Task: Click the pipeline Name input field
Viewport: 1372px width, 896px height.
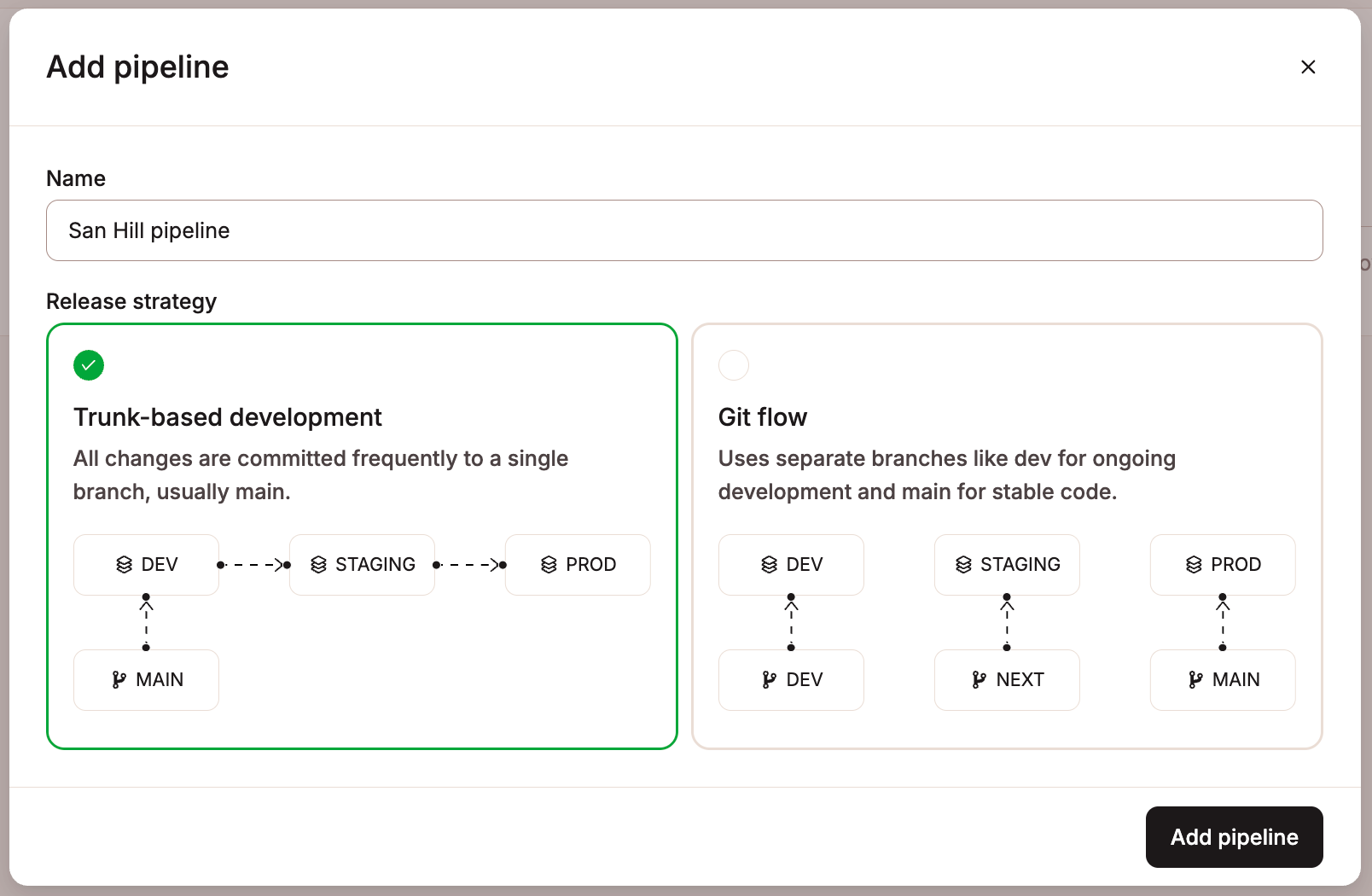Action: [683, 230]
